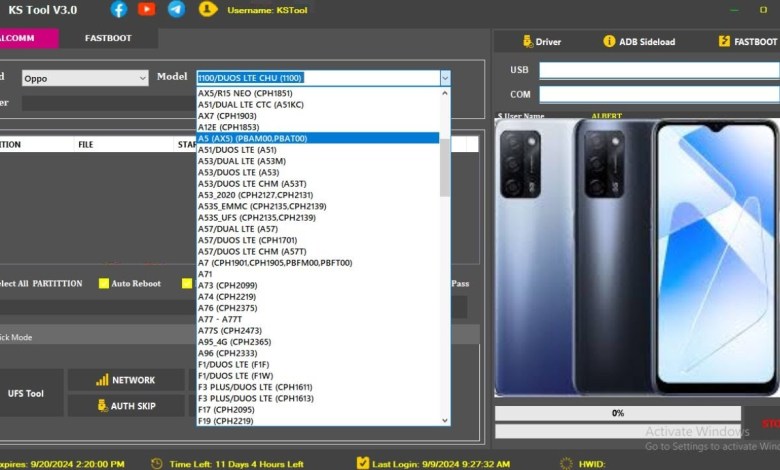This screenshot has width=780, height=470.
Task: Open the ADB Sideload option
Action: [x=640, y=42]
